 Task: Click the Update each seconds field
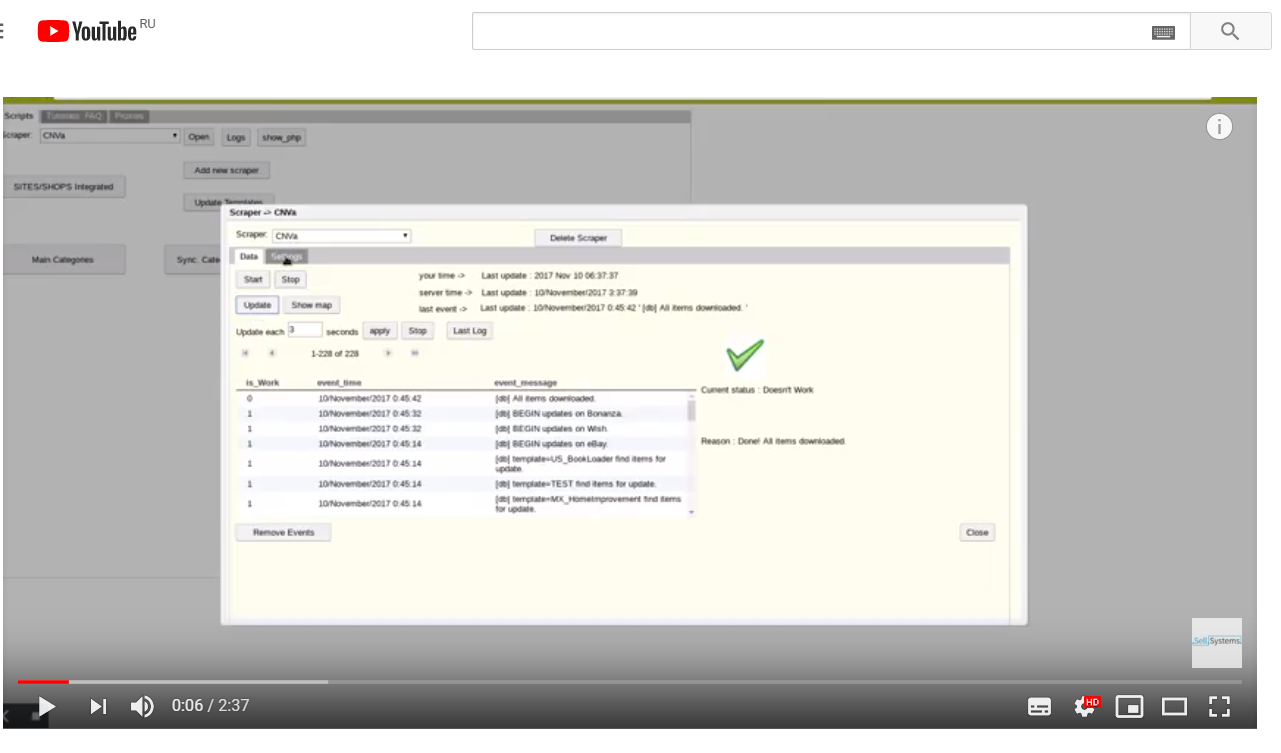[x=305, y=329]
